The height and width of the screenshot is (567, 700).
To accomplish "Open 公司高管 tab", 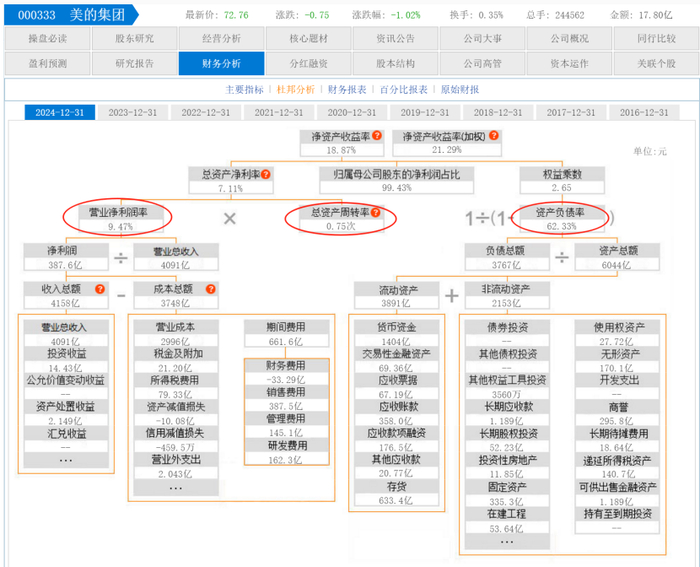I will [x=483, y=63].
